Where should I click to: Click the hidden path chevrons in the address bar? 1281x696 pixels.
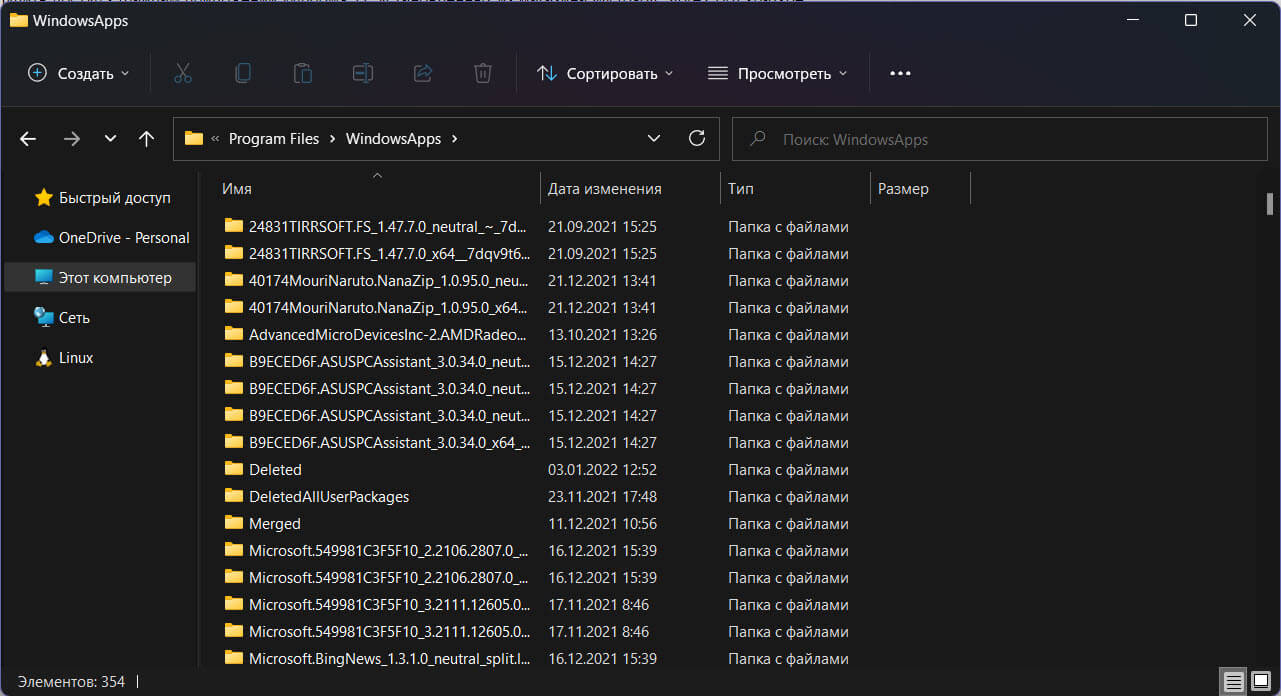click(215, 139)
